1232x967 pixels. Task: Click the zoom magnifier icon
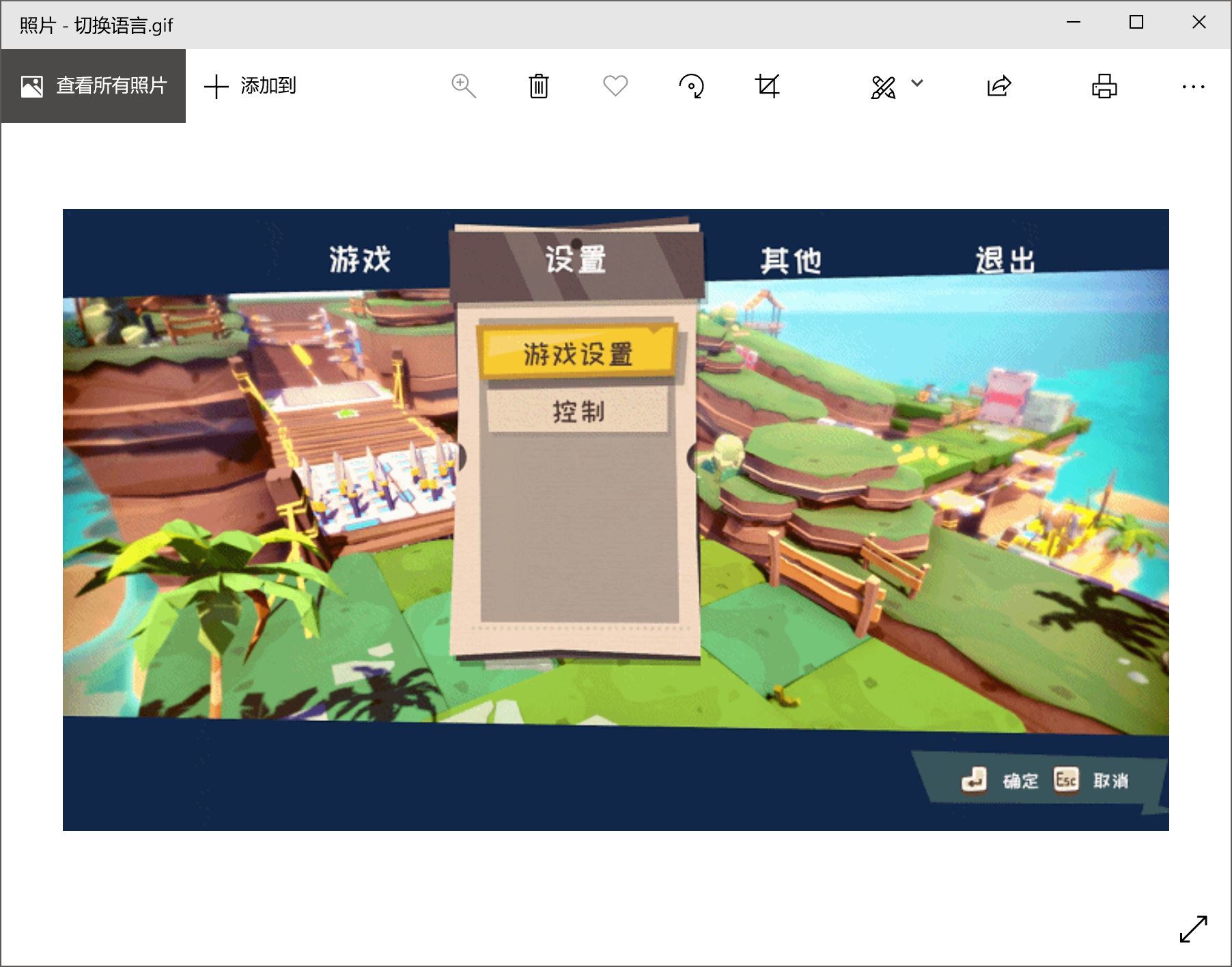pos(464,86)
